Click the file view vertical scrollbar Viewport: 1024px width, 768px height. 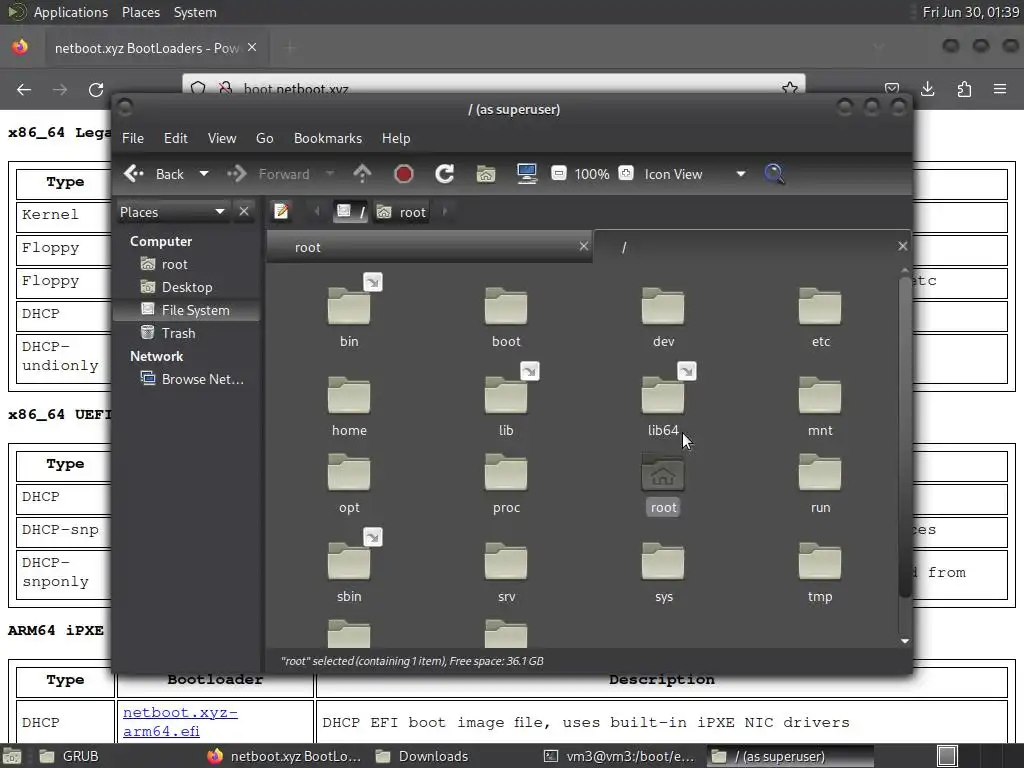click(x=904, y=436)
